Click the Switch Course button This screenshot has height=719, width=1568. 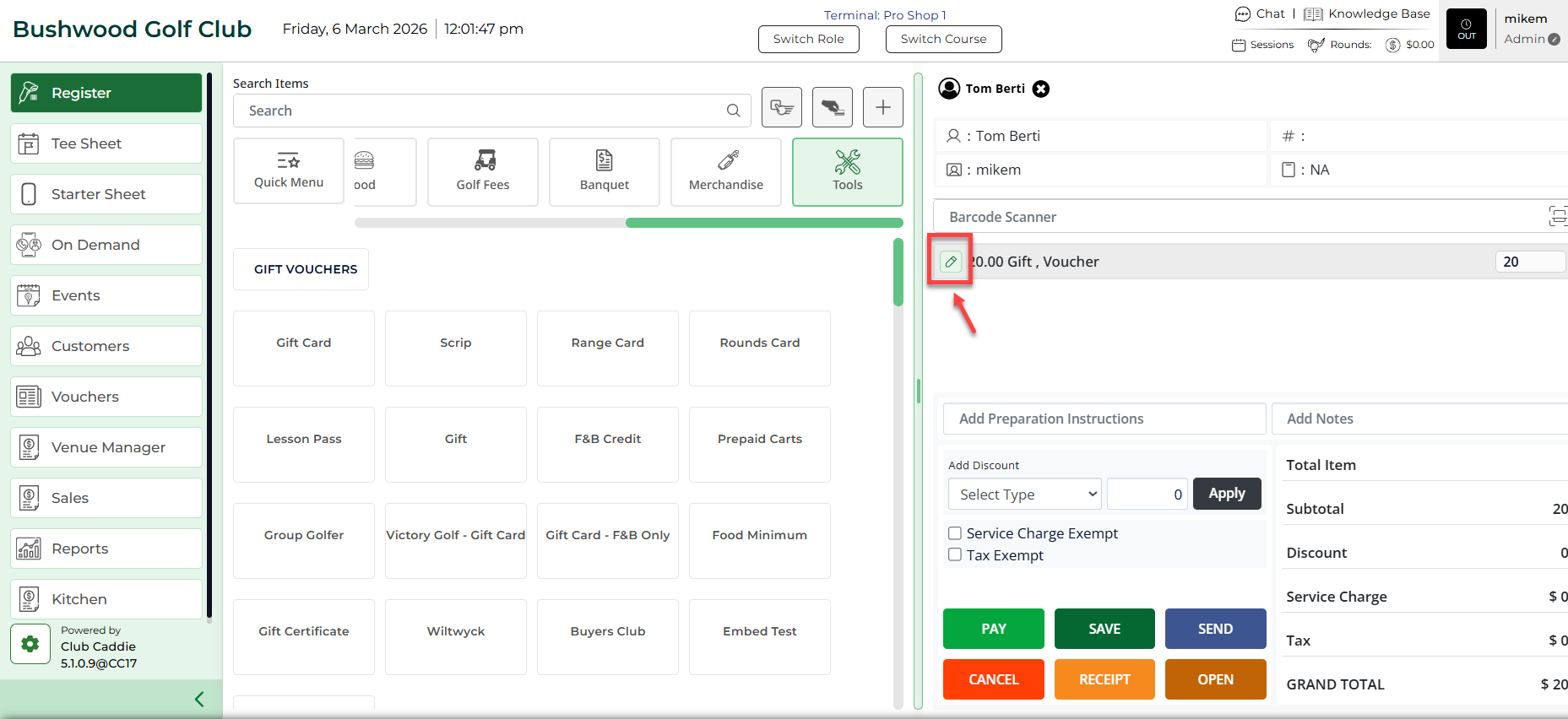[x=943, y=39]
